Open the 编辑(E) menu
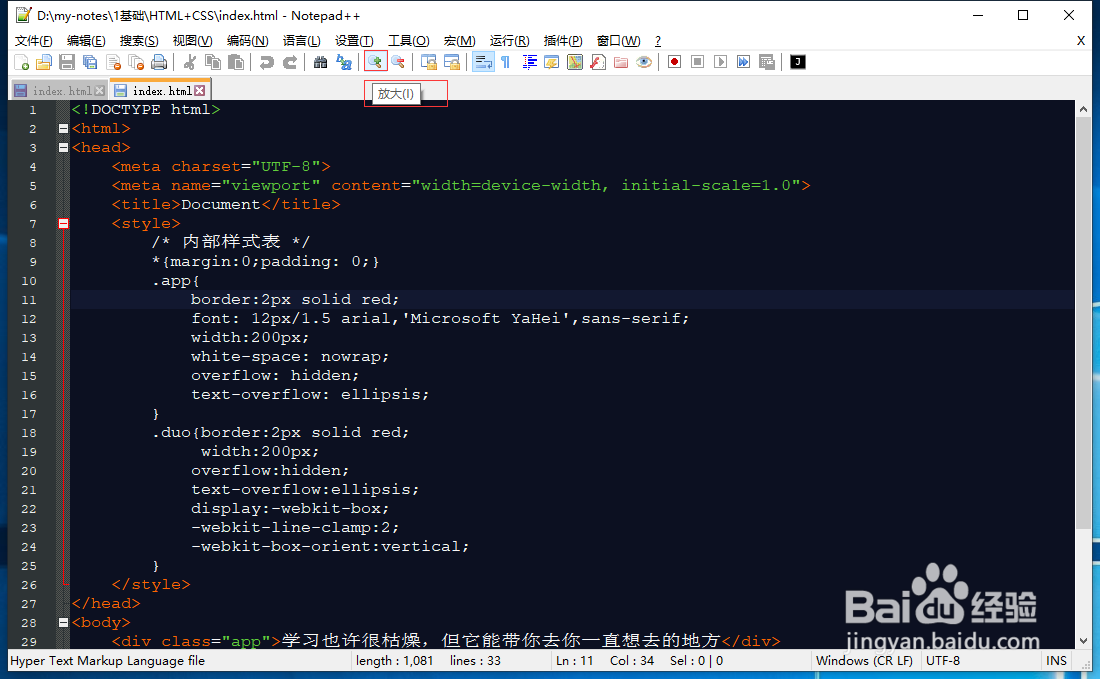The width and height of the screenshot is (1100, 679). [86, 41]
